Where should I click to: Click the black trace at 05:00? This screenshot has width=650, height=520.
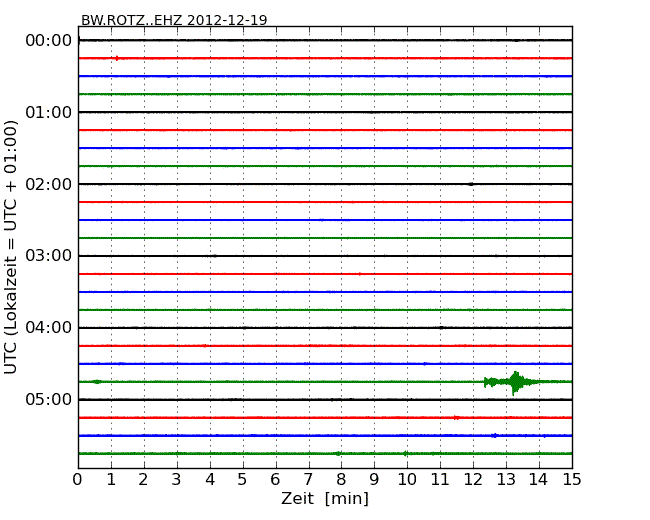pos(325,399)
